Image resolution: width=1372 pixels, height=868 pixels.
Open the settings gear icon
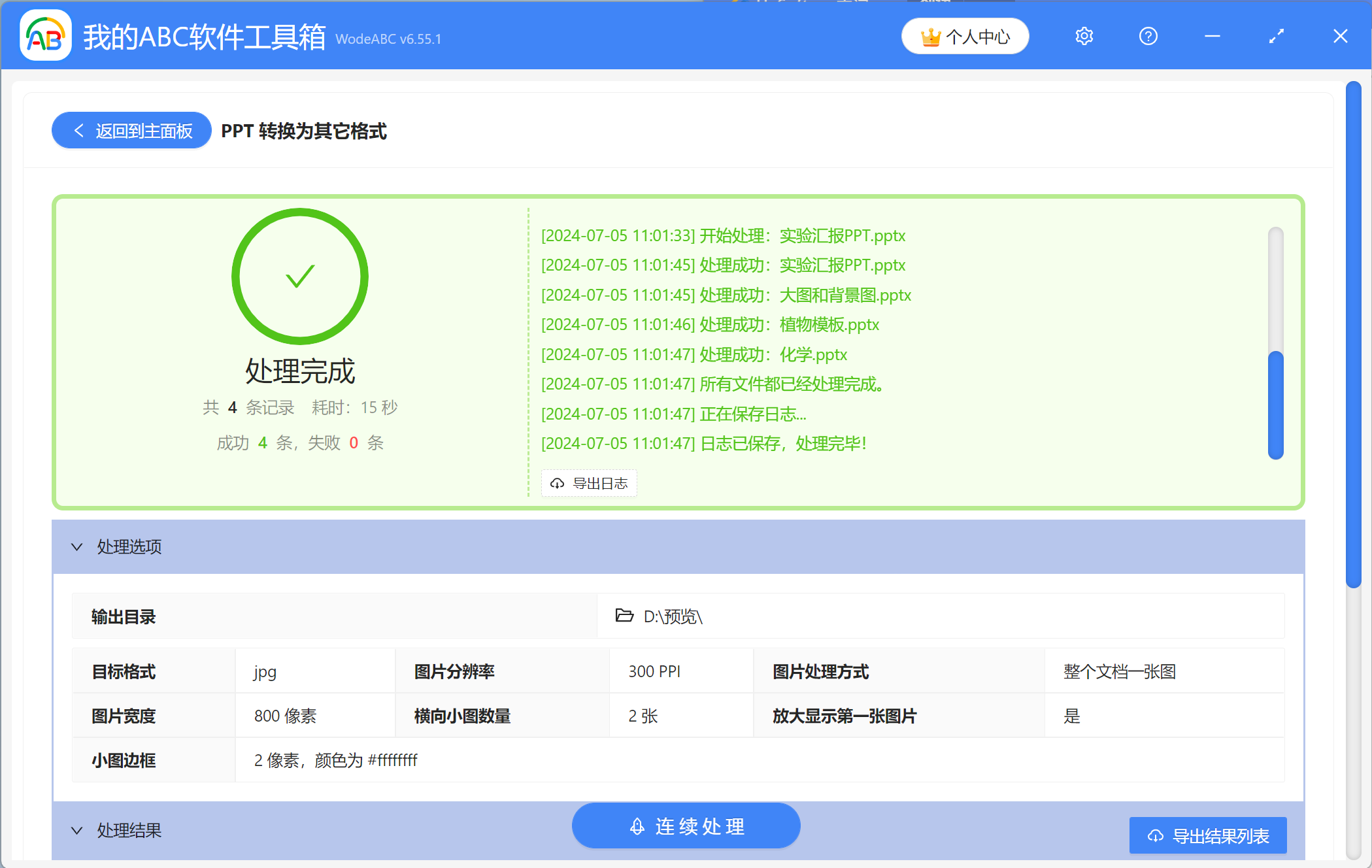tap(1084, 36)
